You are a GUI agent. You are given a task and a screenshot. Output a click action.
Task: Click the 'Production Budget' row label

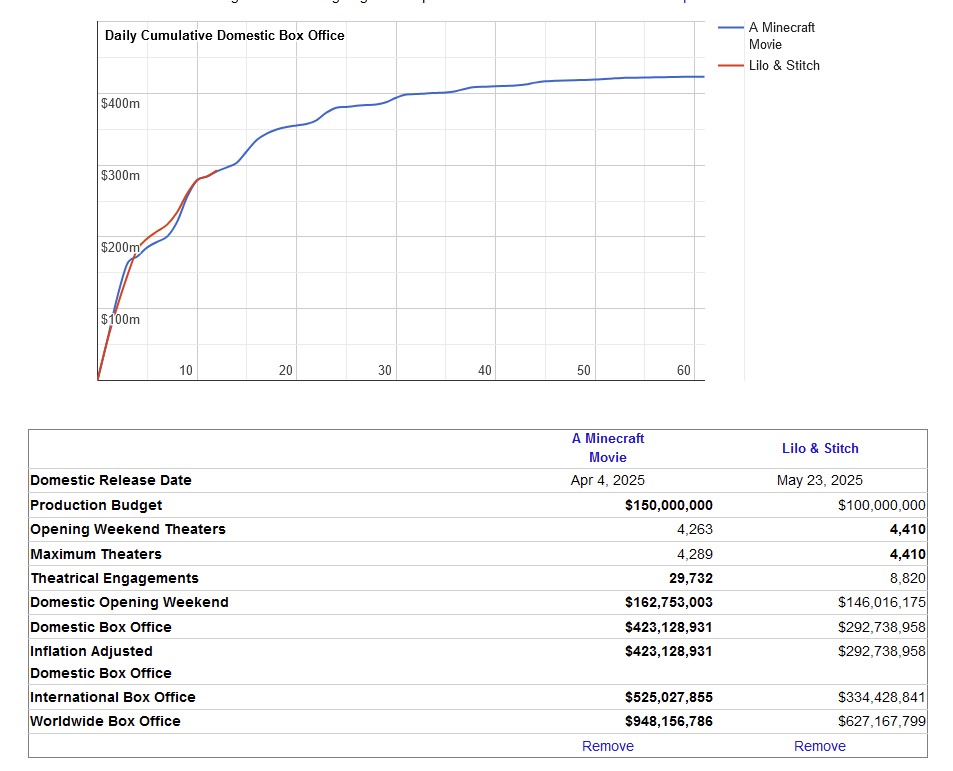(x=96, y=505)
